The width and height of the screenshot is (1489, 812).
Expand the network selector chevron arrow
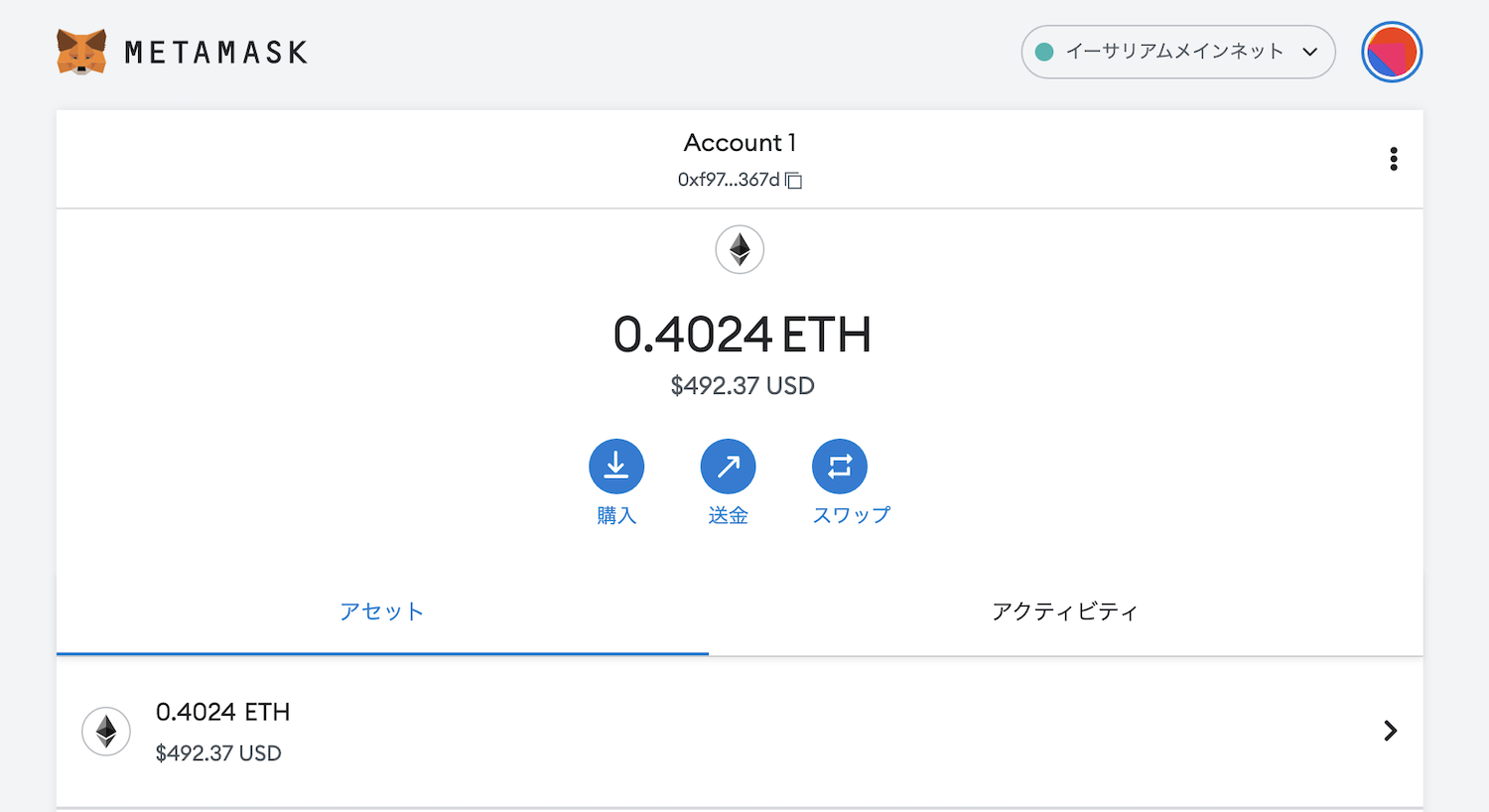tap(1310, 52)
